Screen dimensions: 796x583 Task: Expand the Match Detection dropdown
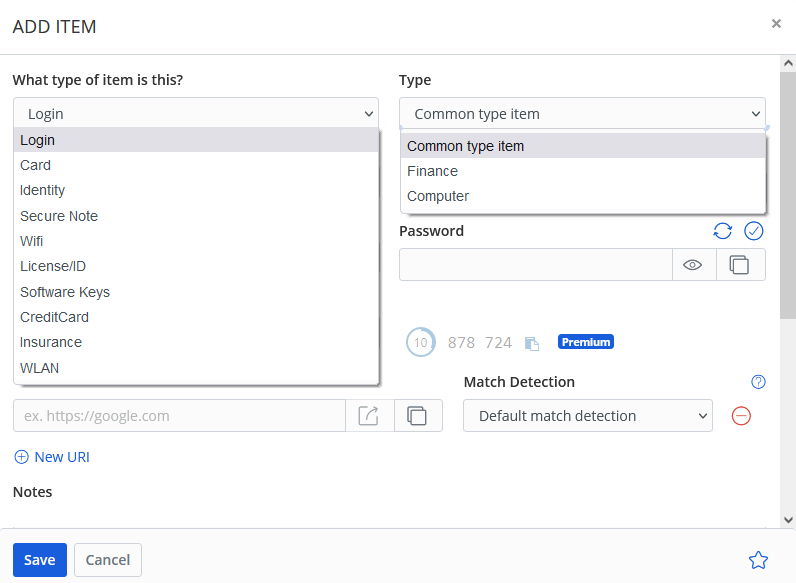[587, 416]
